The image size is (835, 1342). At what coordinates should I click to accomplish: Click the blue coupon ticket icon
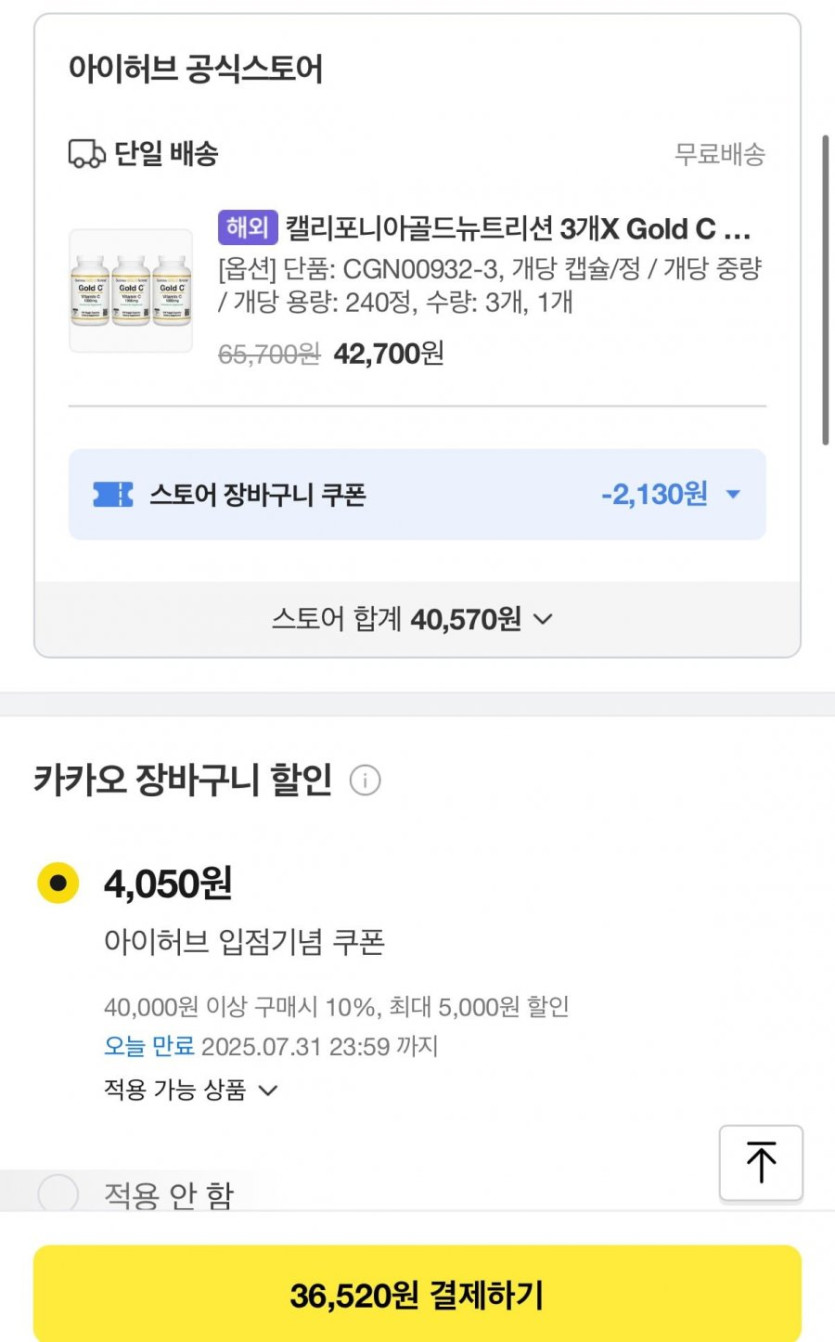[x=112, y=494]
